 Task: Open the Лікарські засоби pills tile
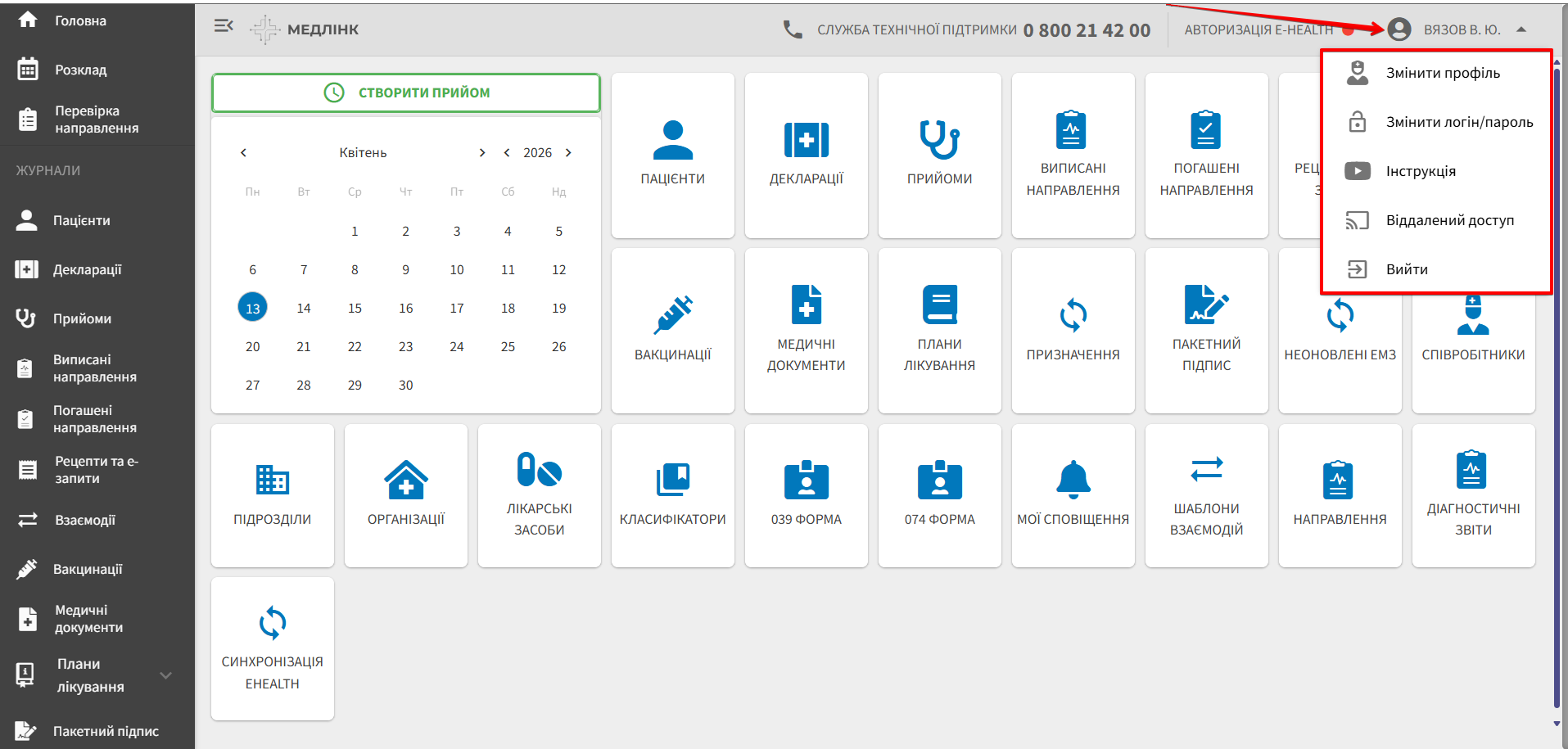[539, 494]
